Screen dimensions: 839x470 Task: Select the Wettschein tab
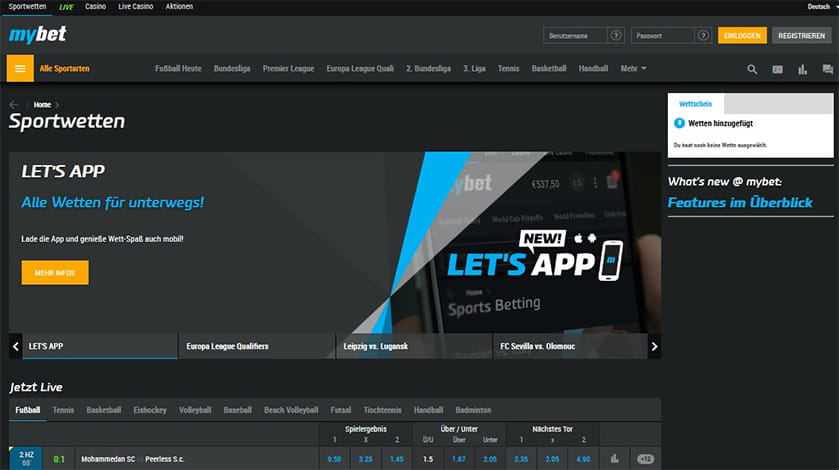pos(696,104)
